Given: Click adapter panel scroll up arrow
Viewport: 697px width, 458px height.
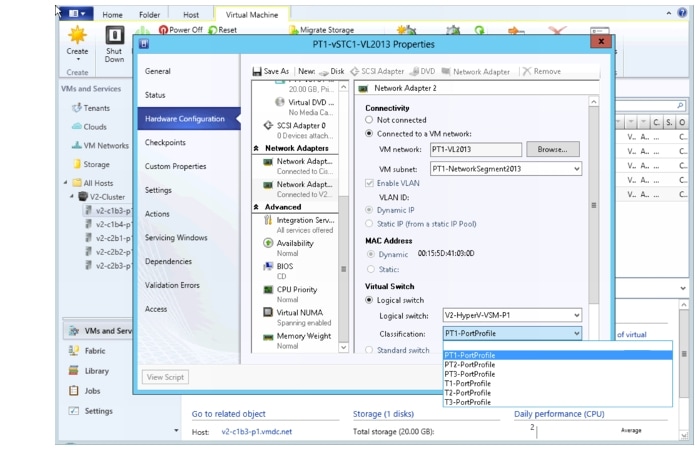Looking at the screenshot, I should click(593, 102).
